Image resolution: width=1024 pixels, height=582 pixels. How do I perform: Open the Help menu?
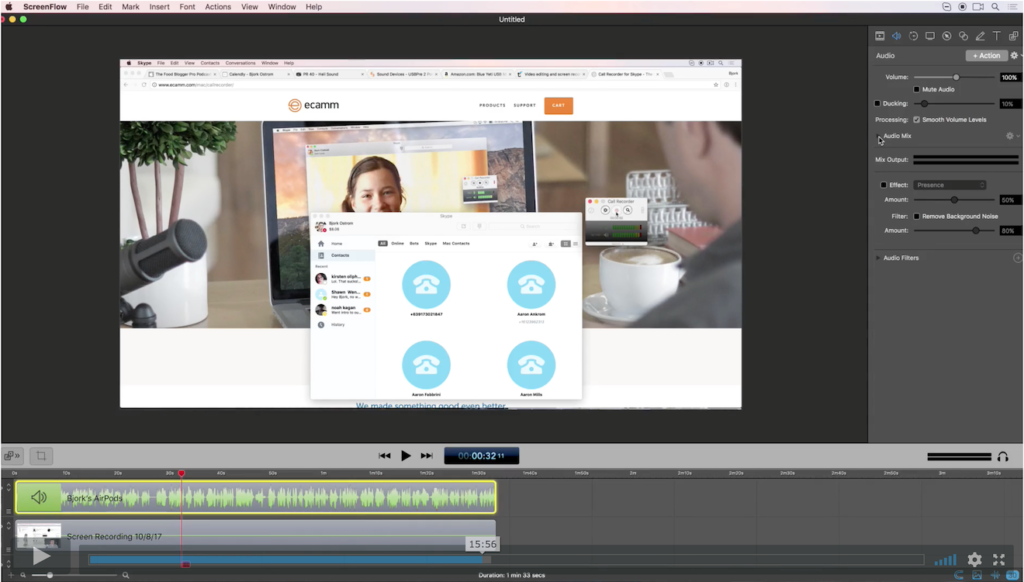(x=314, y=7)
